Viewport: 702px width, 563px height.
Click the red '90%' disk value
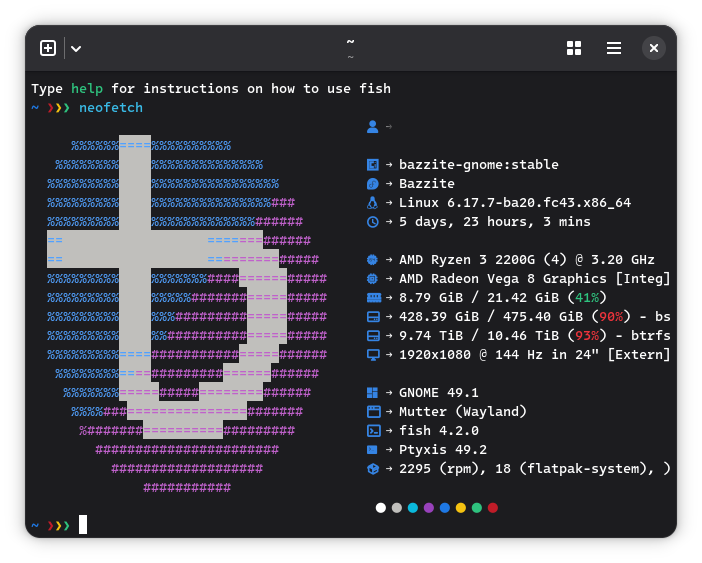[611, 317]
